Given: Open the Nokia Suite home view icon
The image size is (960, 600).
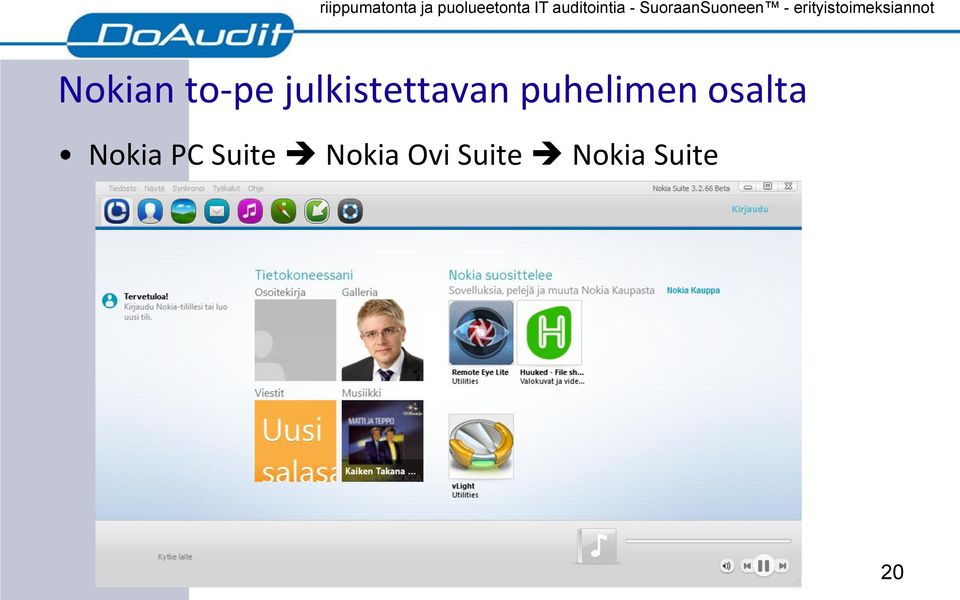Looking at the screenshot, I should [x=116, y=211].
